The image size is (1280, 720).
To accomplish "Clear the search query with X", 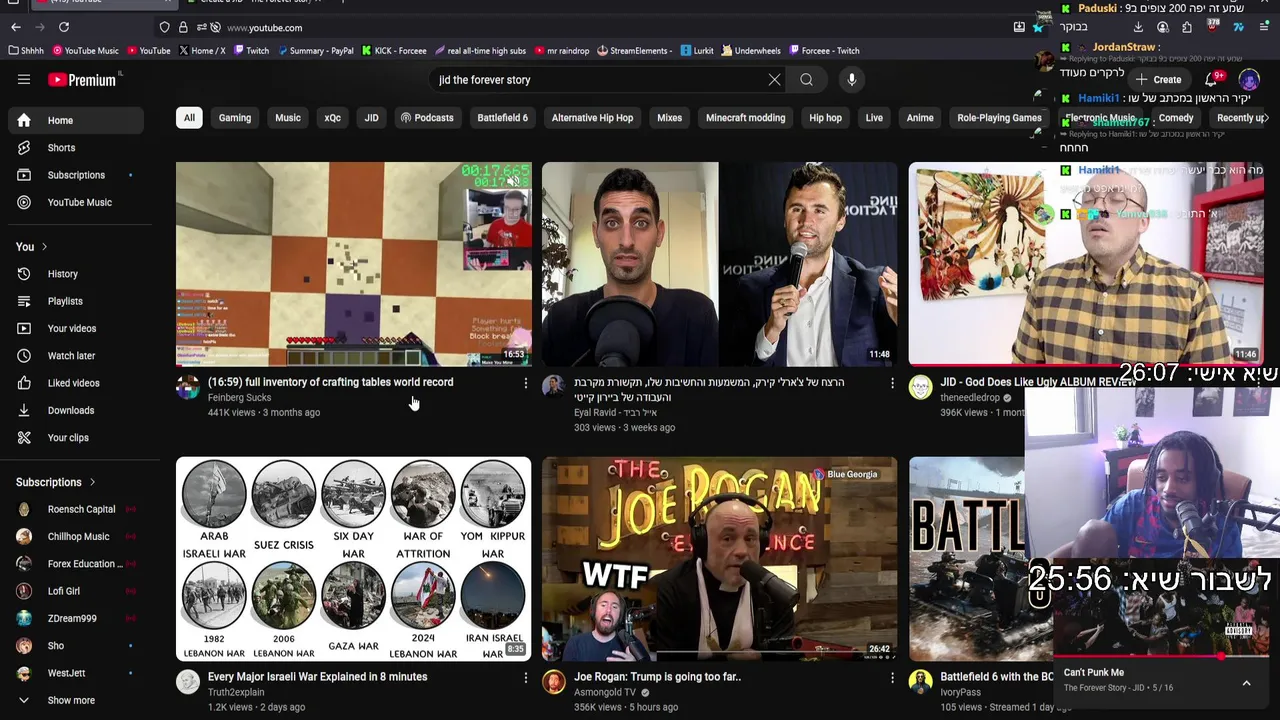I will pos(774,80).
